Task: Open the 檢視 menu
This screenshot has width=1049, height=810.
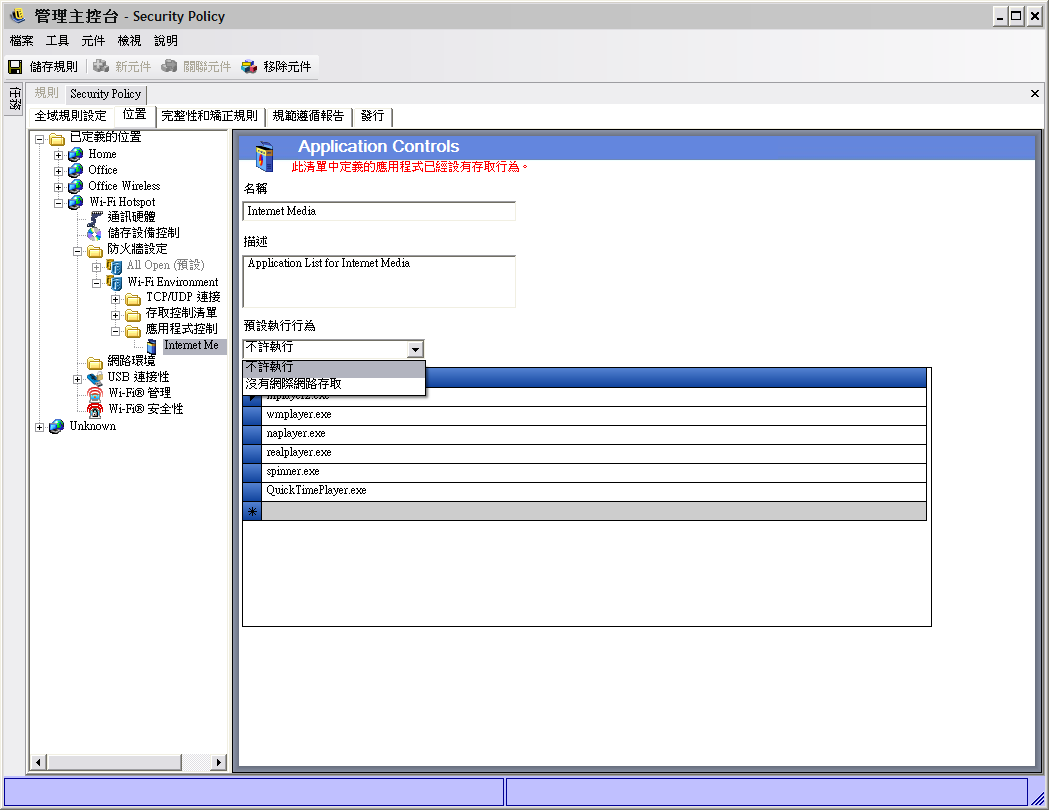Action: [129, 41]
